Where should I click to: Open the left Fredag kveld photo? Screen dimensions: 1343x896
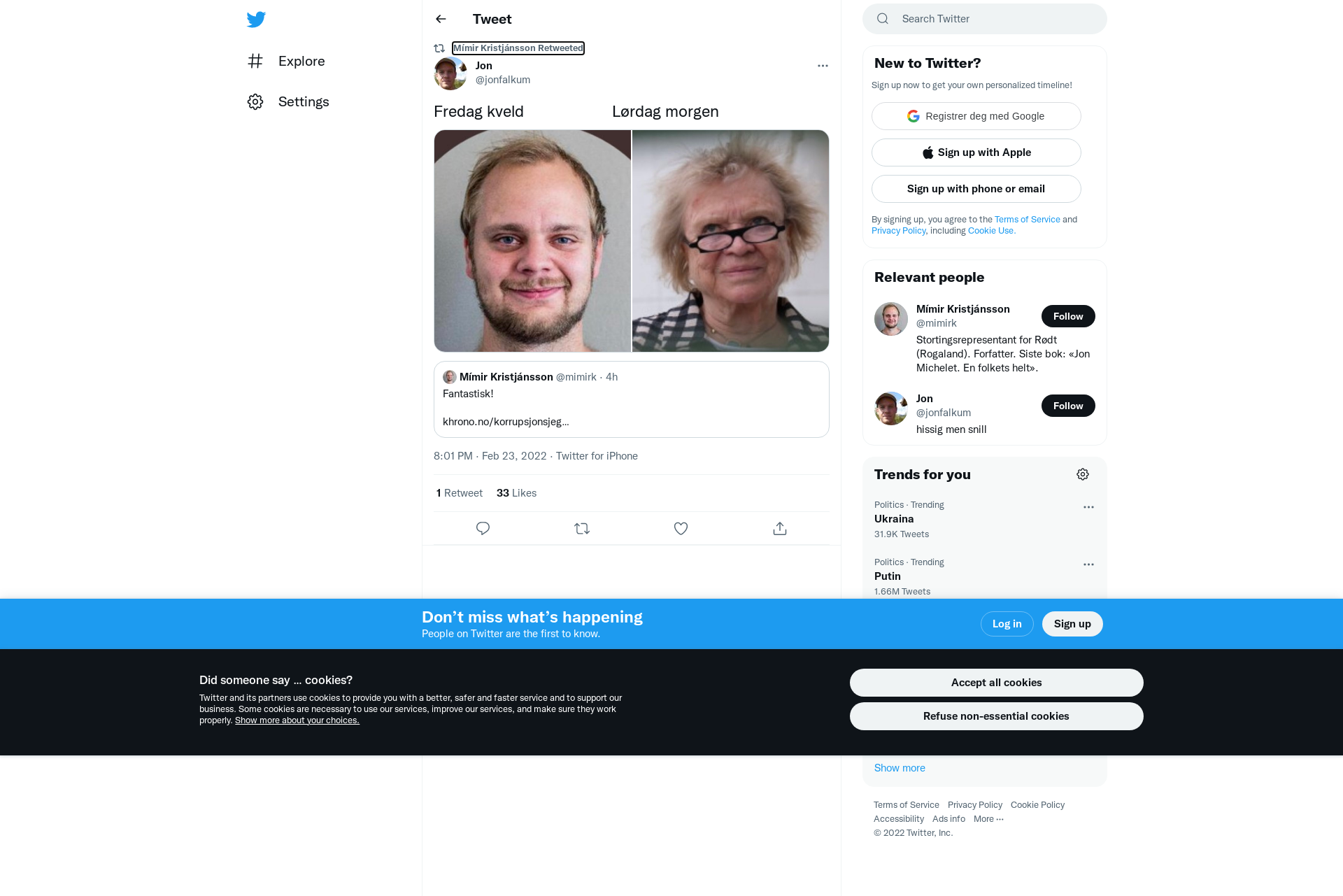coord(532,241)
